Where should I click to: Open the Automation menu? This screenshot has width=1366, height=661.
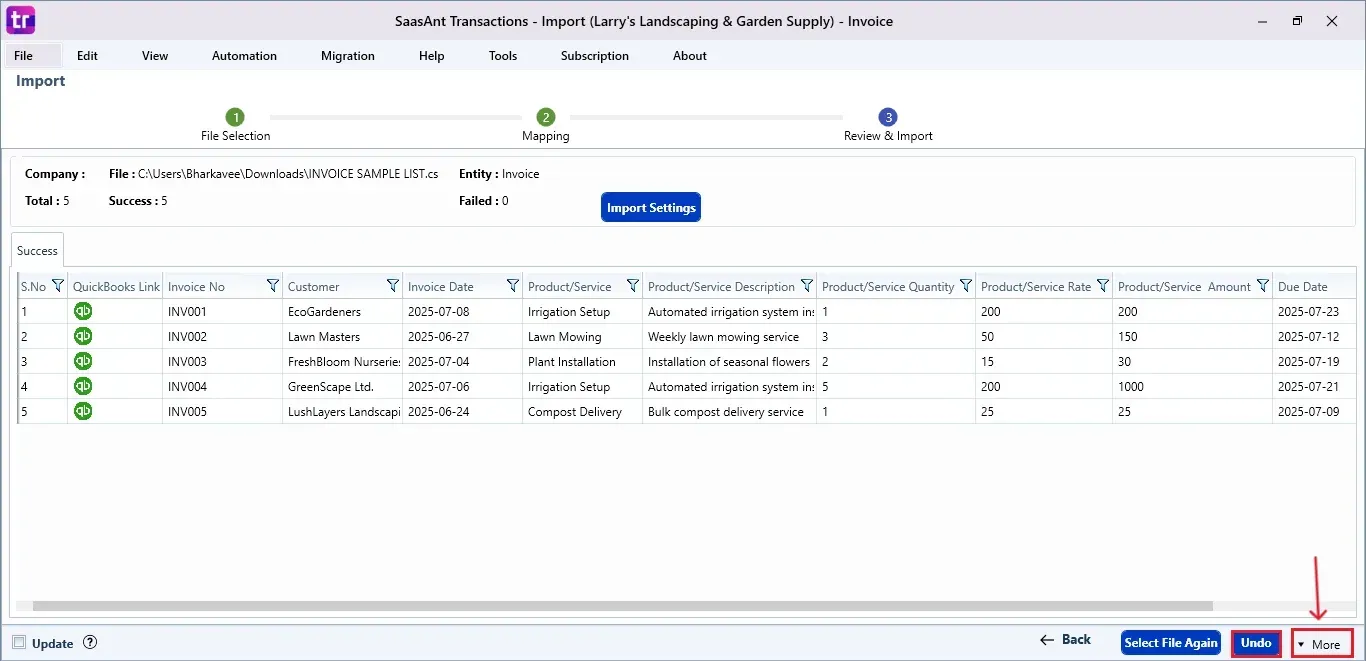(x=244, y=56)
